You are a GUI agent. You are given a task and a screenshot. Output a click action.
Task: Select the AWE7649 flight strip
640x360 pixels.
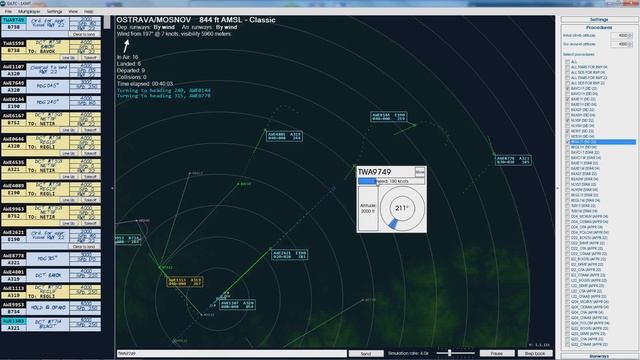51,87
